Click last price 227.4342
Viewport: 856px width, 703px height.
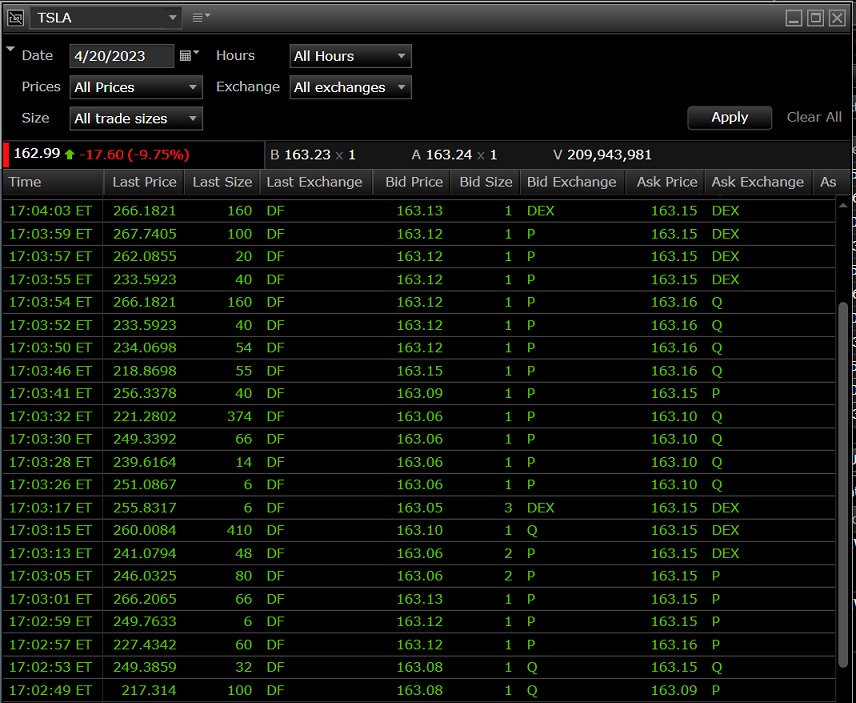point(145,645)
